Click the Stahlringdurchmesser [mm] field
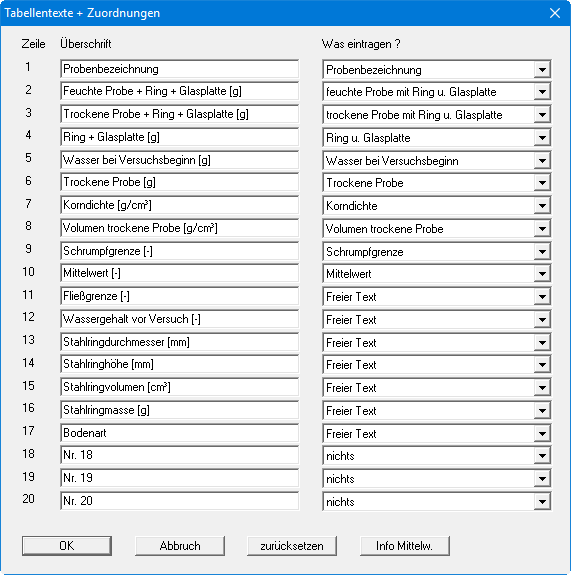The width and height of the screenshot is (571, 575). pos(179,342)
